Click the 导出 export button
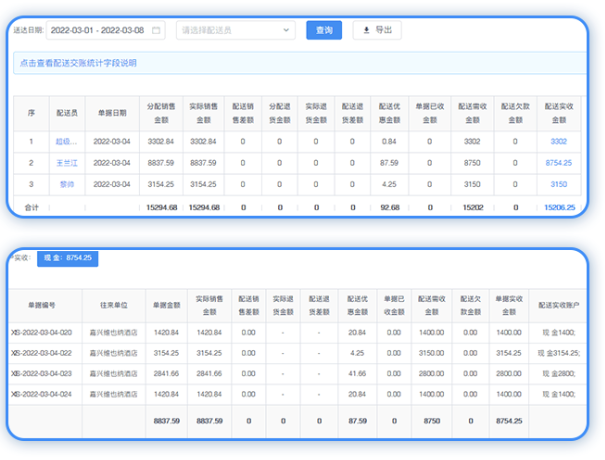The image size is (605, 460). pos(377,30)
